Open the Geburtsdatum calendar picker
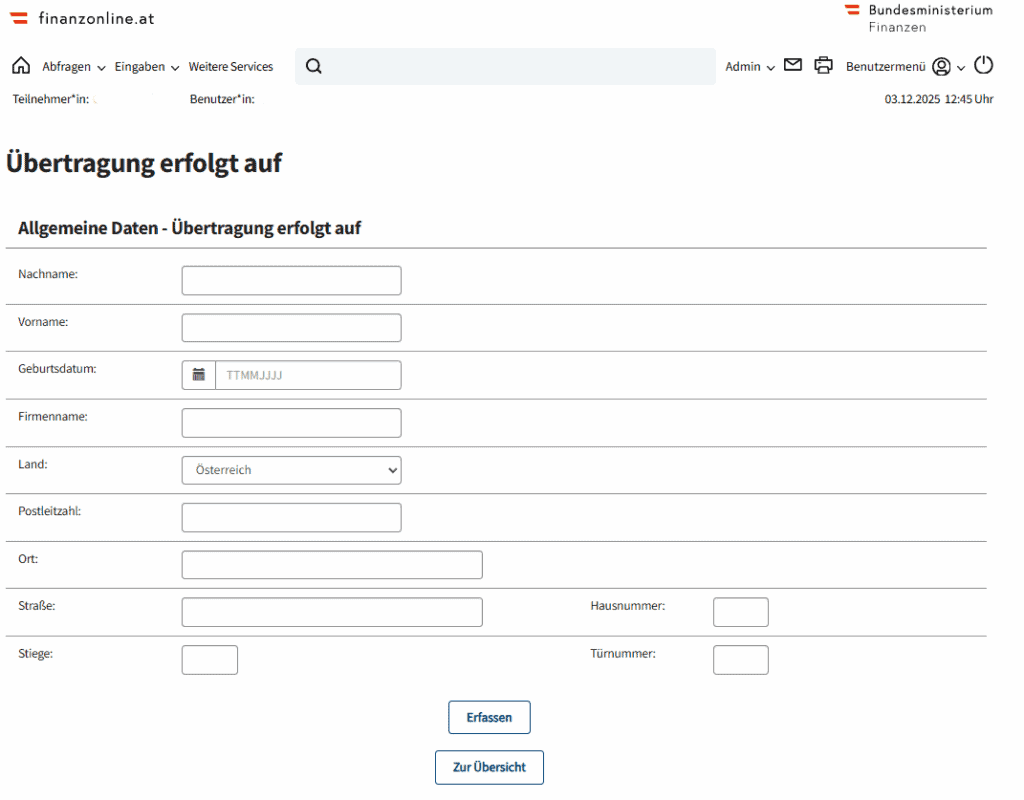This screenshot has height=800, width=1024. coord(199,375)
